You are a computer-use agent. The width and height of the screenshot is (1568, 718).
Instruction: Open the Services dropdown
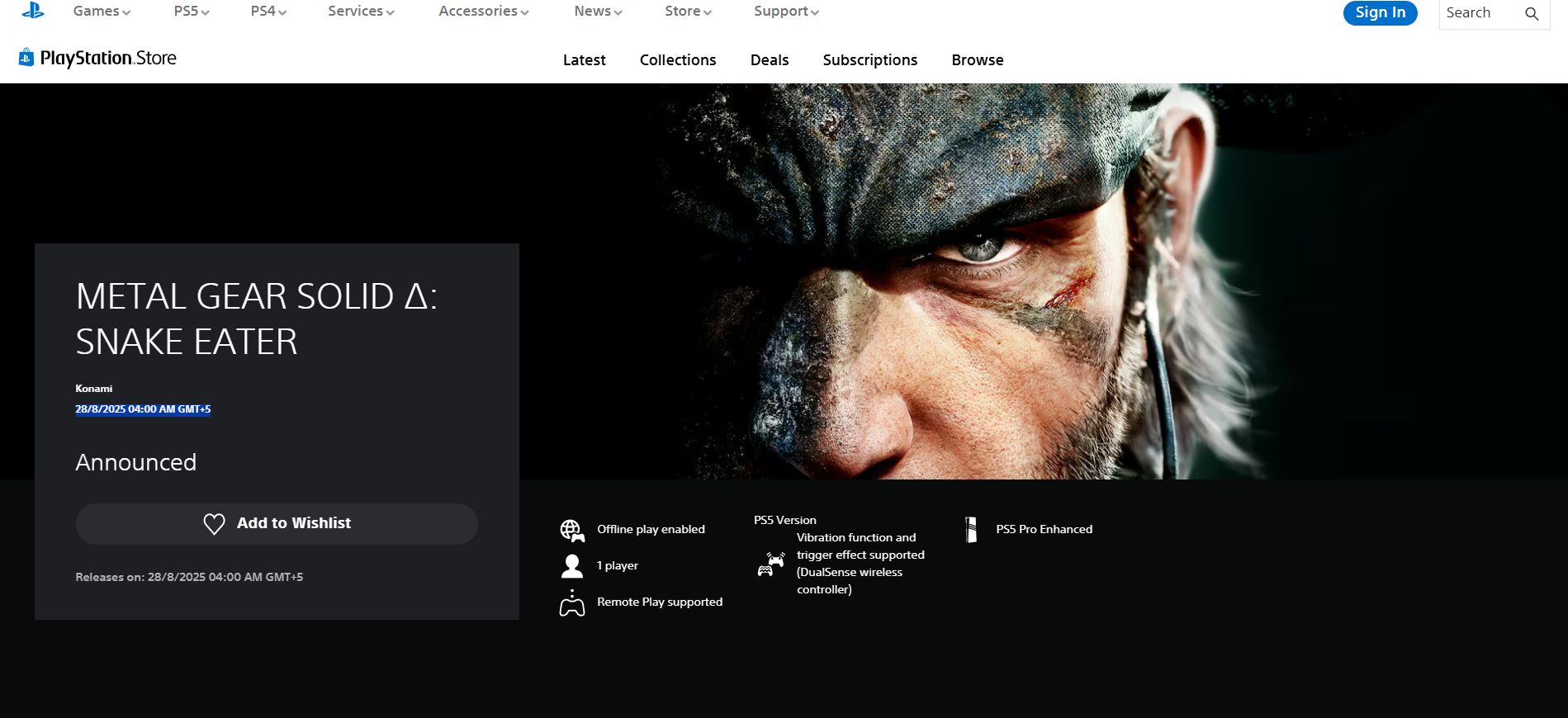[x=361, y=12]
